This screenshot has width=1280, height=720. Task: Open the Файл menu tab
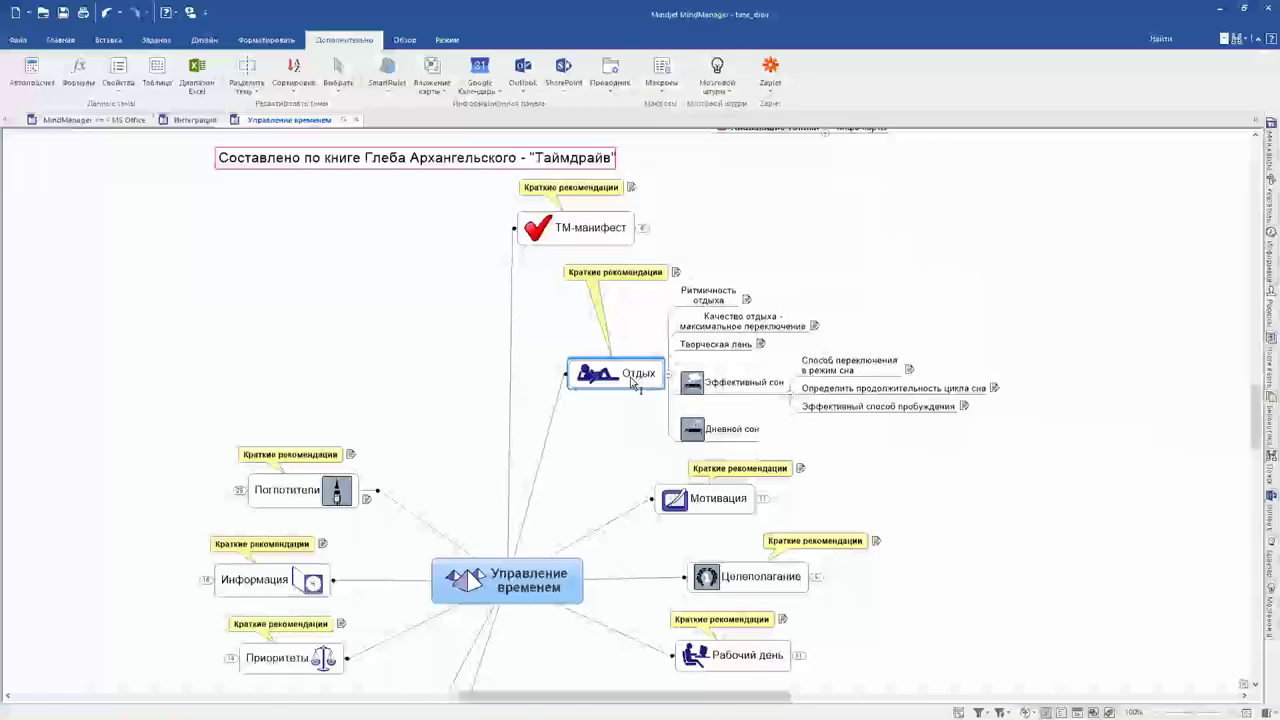click(x=18, y=40)
